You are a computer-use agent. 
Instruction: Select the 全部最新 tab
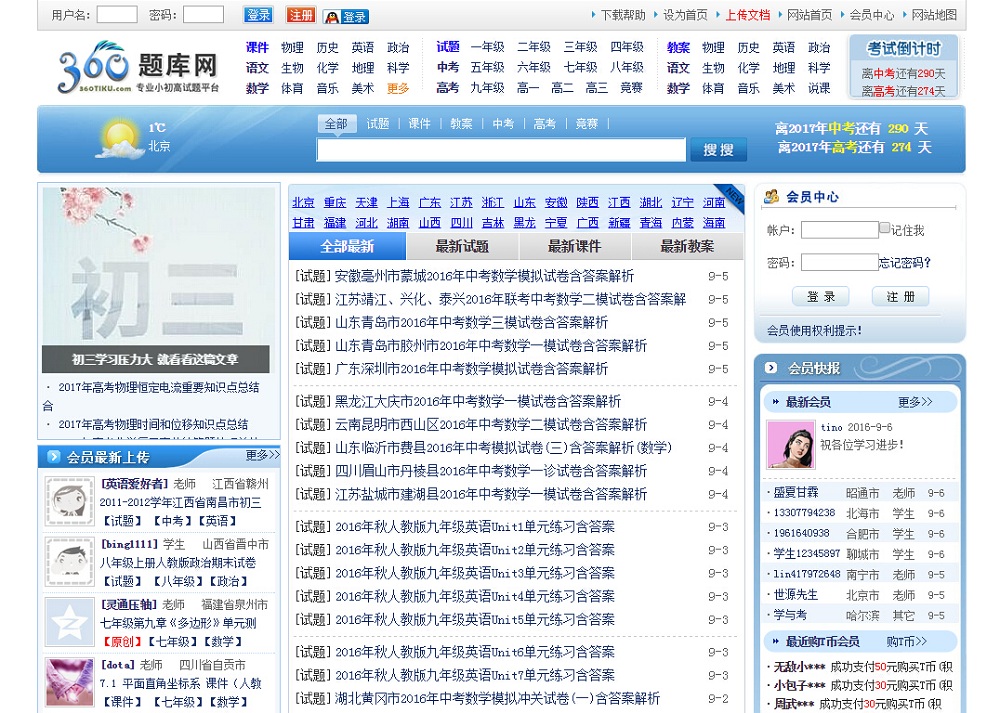(x=348, y=246)
